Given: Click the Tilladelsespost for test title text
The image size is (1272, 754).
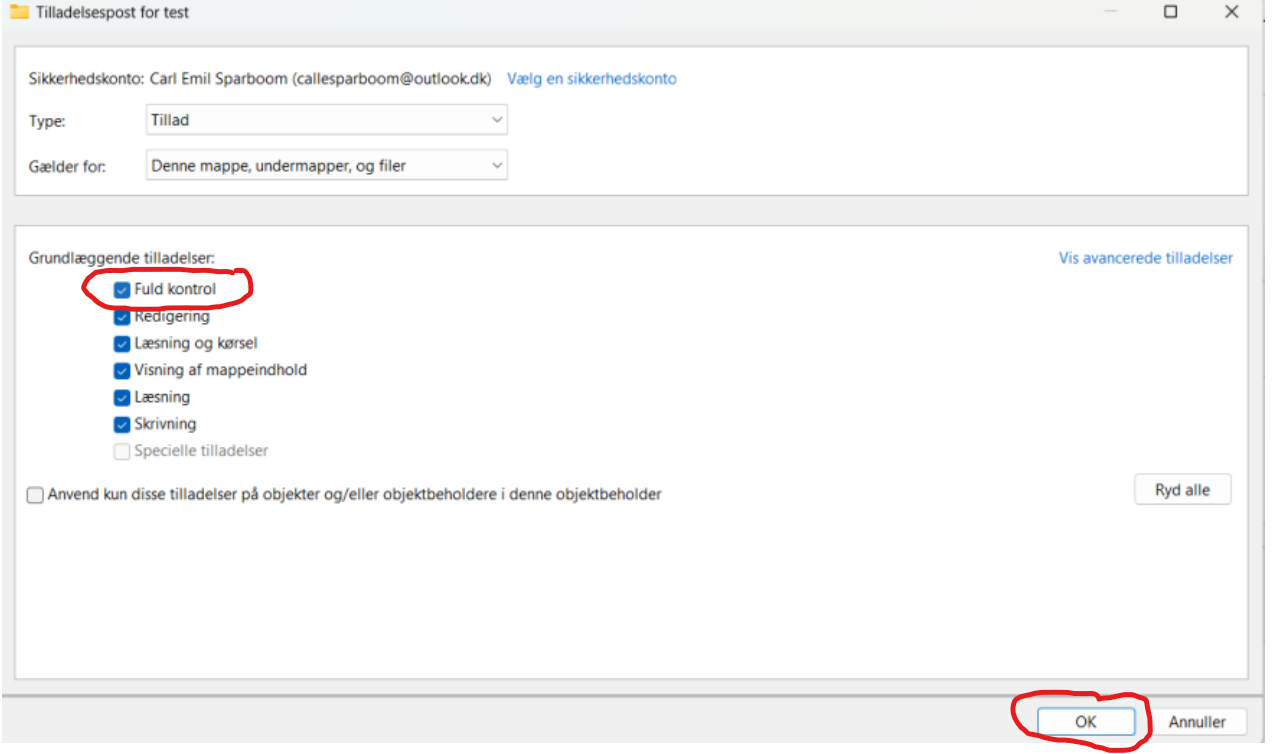Looking at the screenshot, I should 112,13.
